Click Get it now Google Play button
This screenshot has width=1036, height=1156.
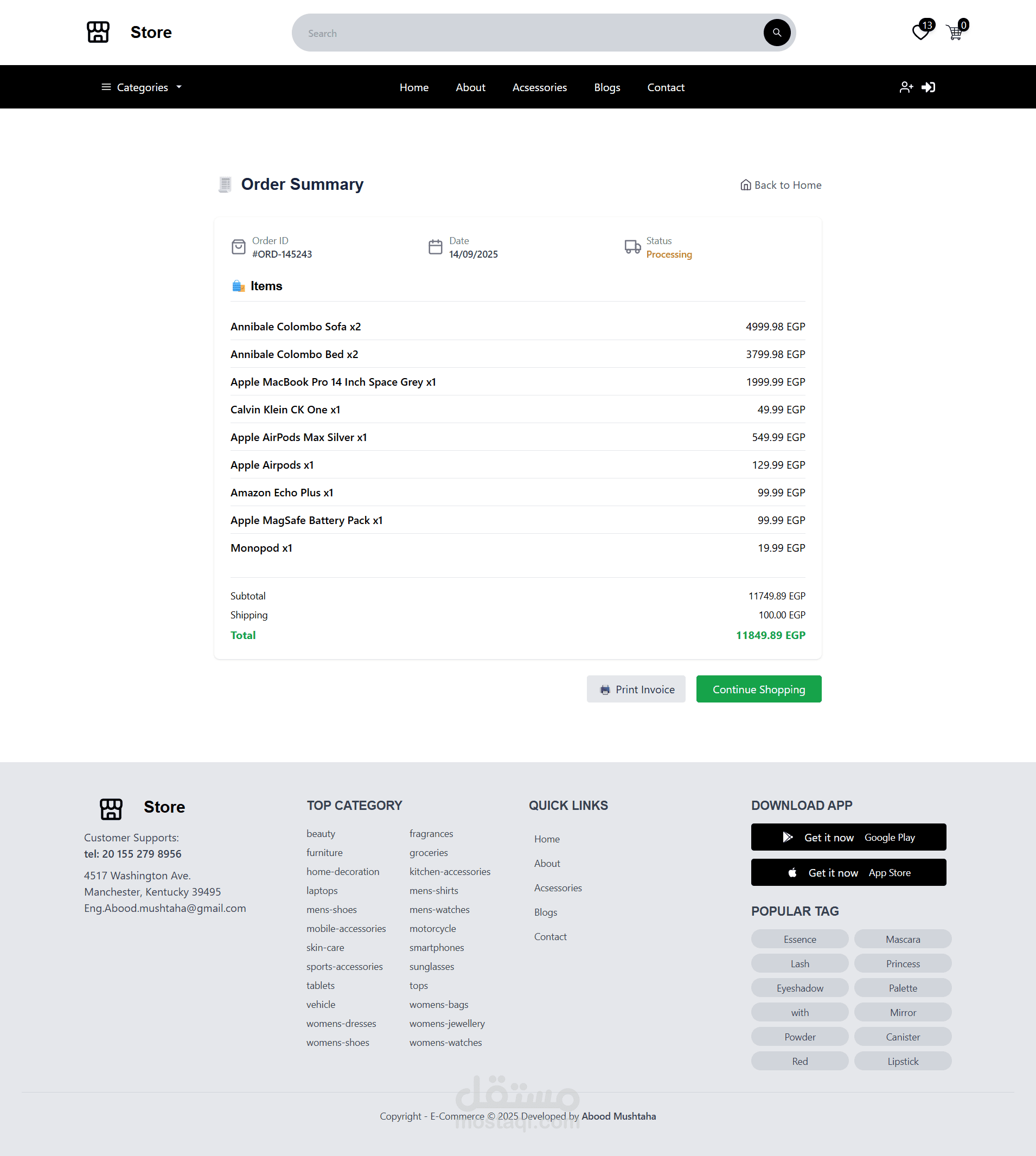click(848, 836)
